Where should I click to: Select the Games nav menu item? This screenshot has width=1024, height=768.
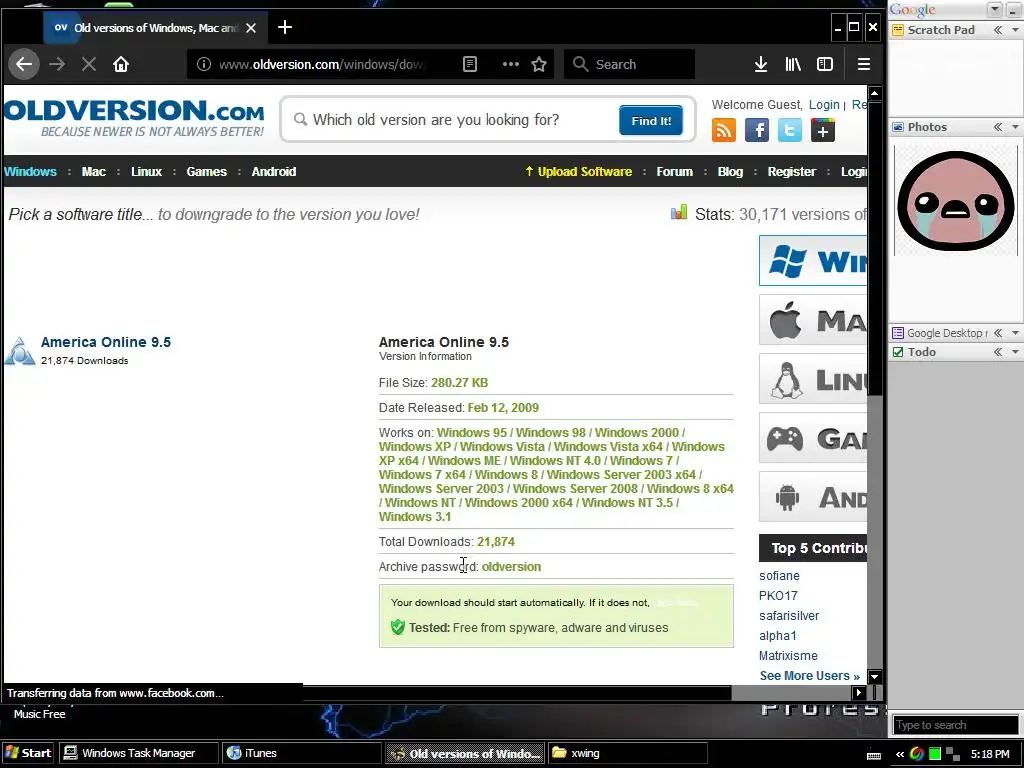pyautogui.click(x=206, y=172)
